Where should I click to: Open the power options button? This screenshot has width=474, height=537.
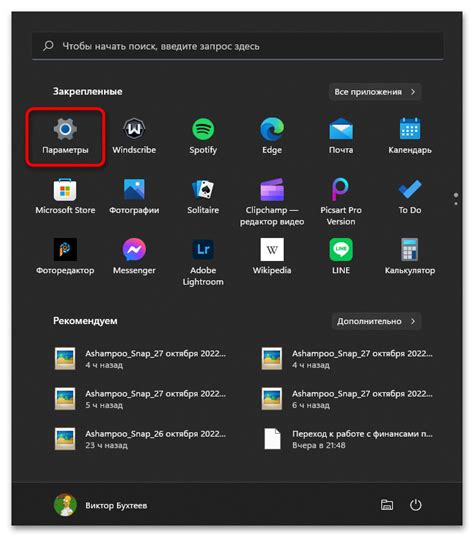click(x=415, y=505)
